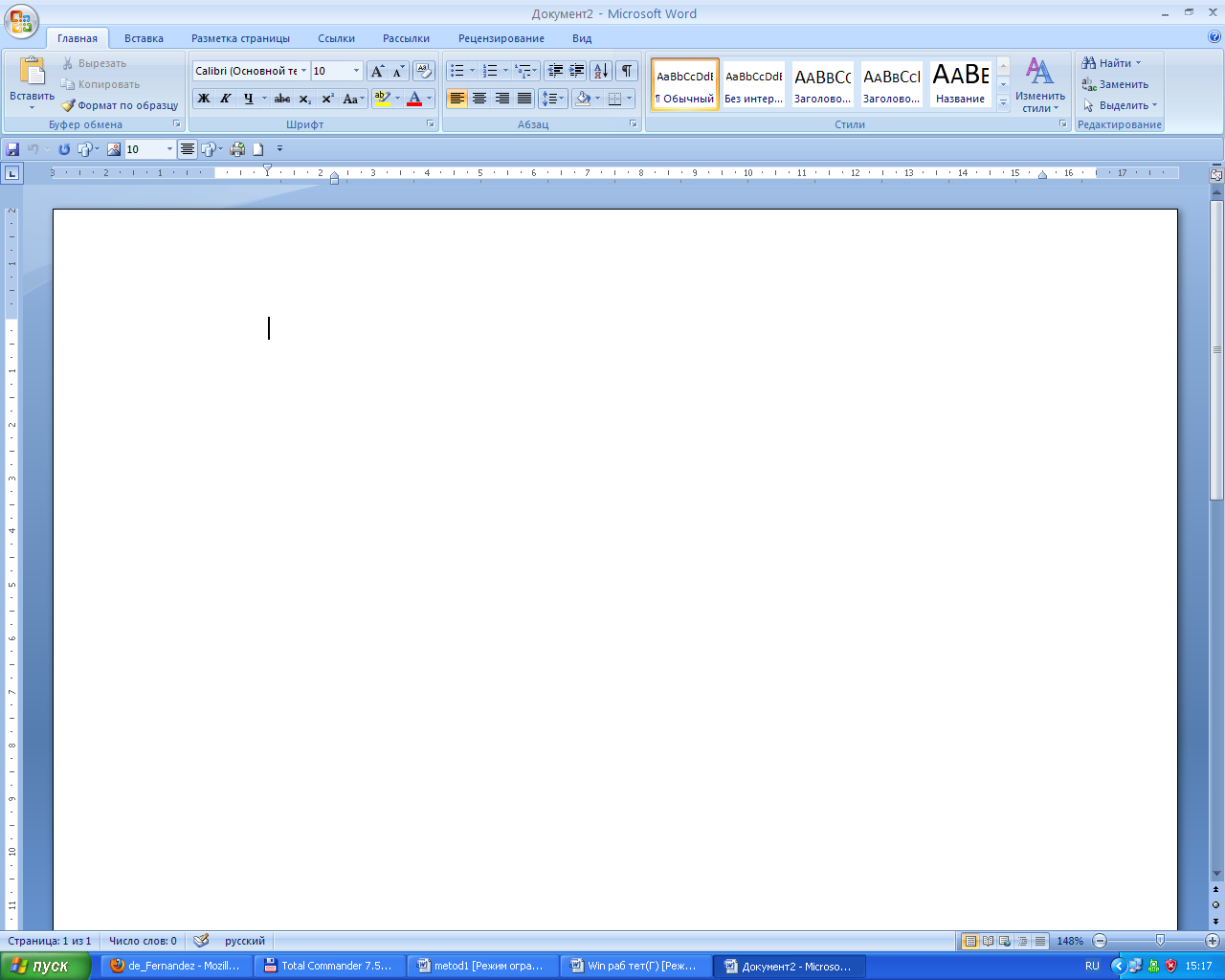The image size is (1225, 980).
Task: Select Format Painter (Формат по образцу)
Action: tap(120, 105)
